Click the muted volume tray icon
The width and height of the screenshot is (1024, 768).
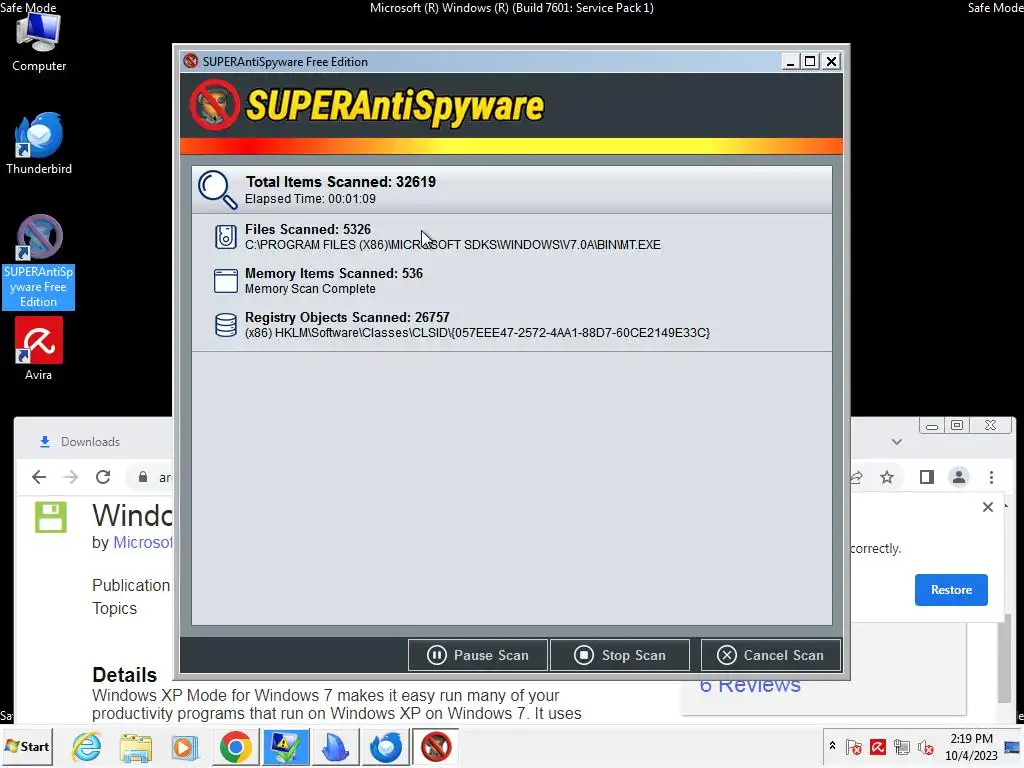point(926,746)
